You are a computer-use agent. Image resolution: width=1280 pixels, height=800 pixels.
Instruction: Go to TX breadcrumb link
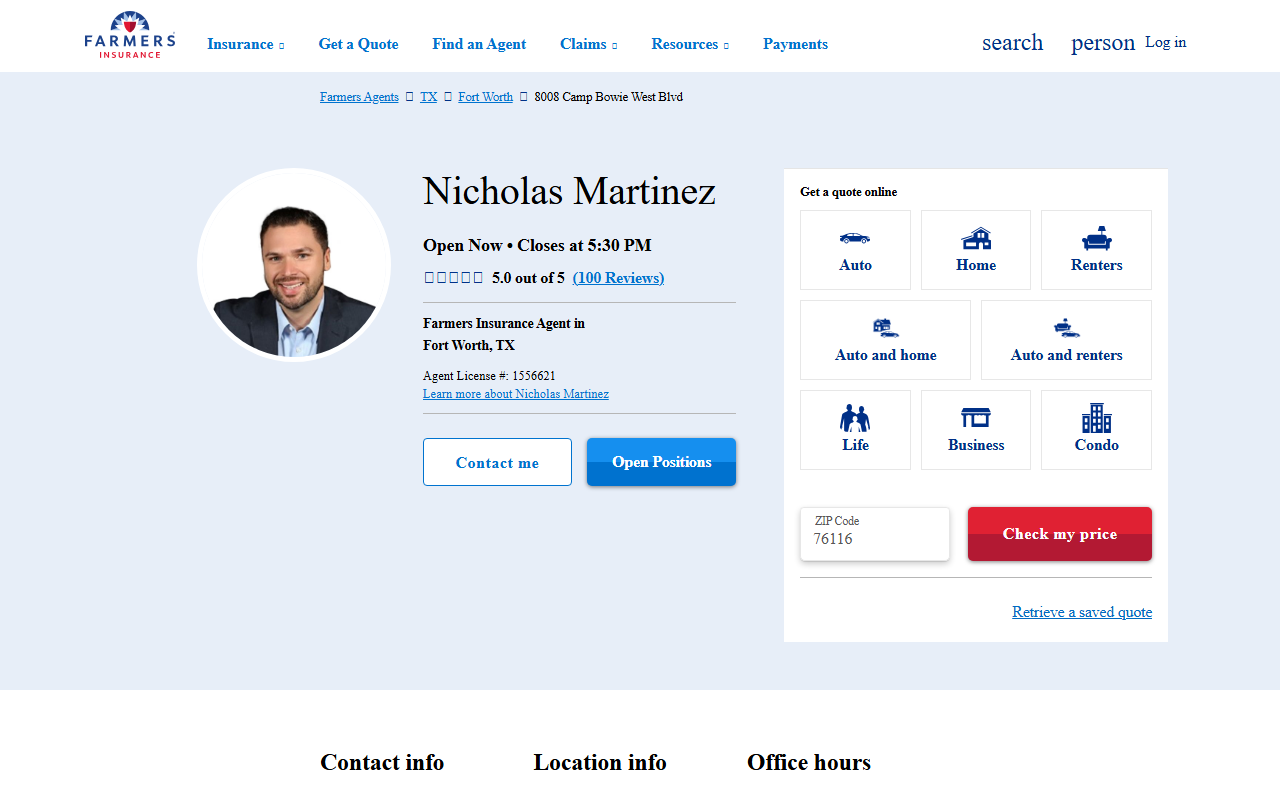click(428, 97)
